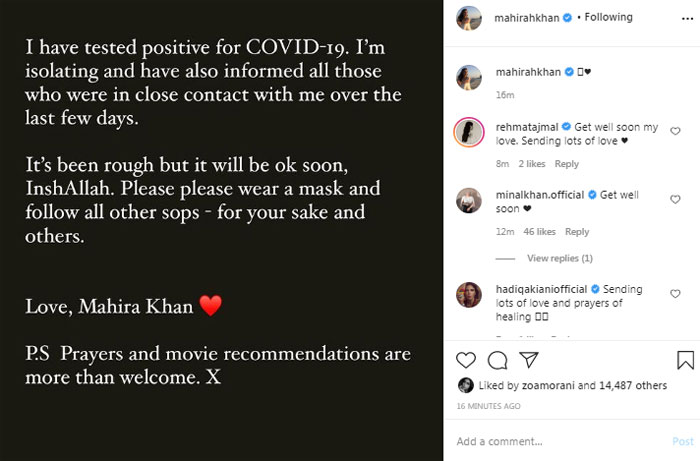Open comments via speech bubble icon
Image resolution: width=700 pixels, height=461 pixels.
(x=497, y=360)
